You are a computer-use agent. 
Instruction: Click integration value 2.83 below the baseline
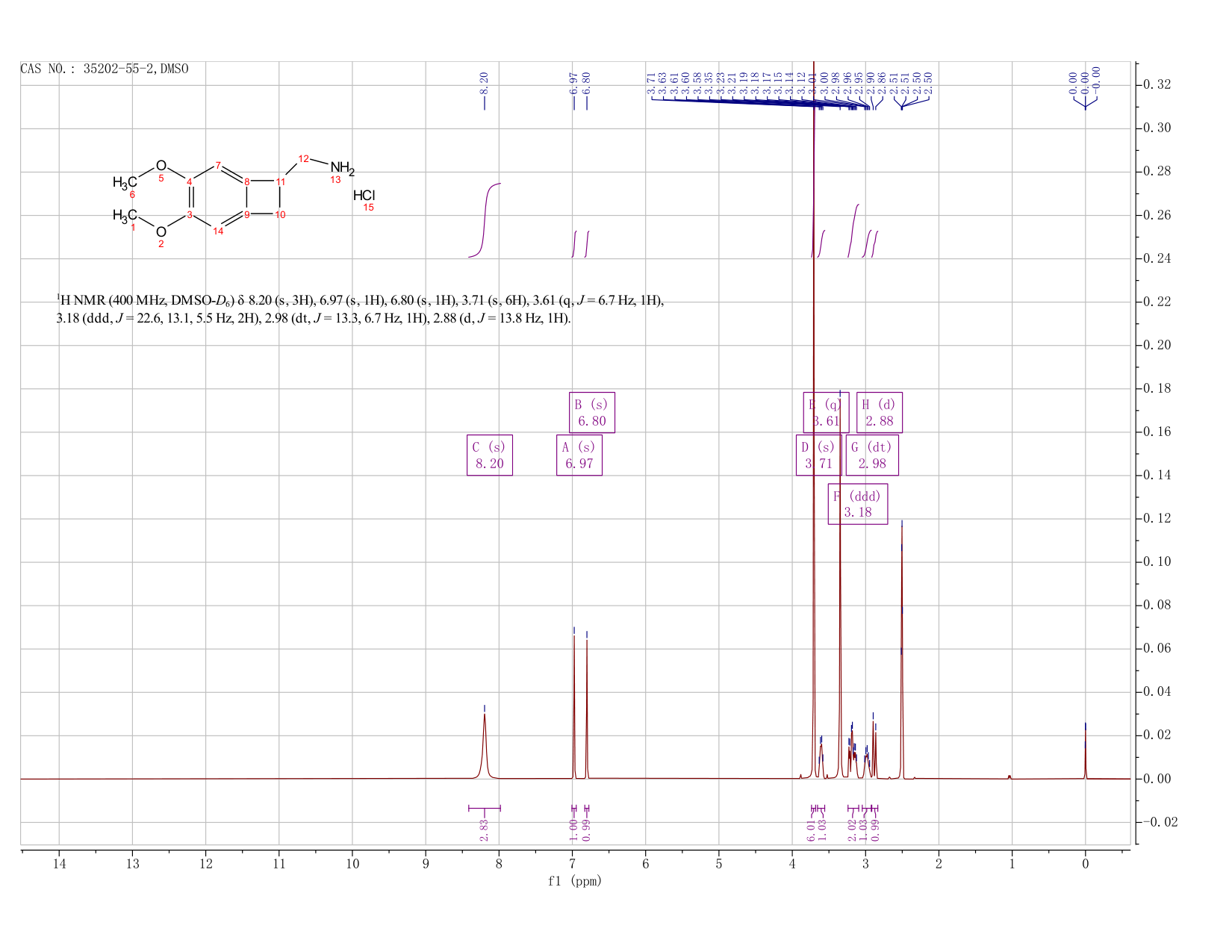pyautogui.click(x=484, y=830)
